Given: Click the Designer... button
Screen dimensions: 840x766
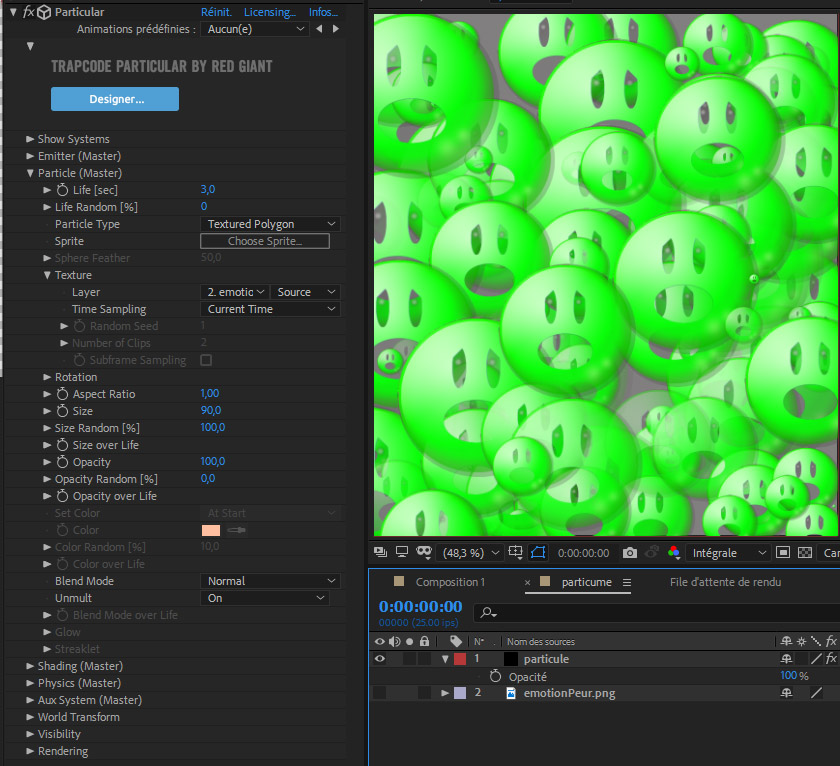Looking at the screenshot, I should (x=115, y=99).
